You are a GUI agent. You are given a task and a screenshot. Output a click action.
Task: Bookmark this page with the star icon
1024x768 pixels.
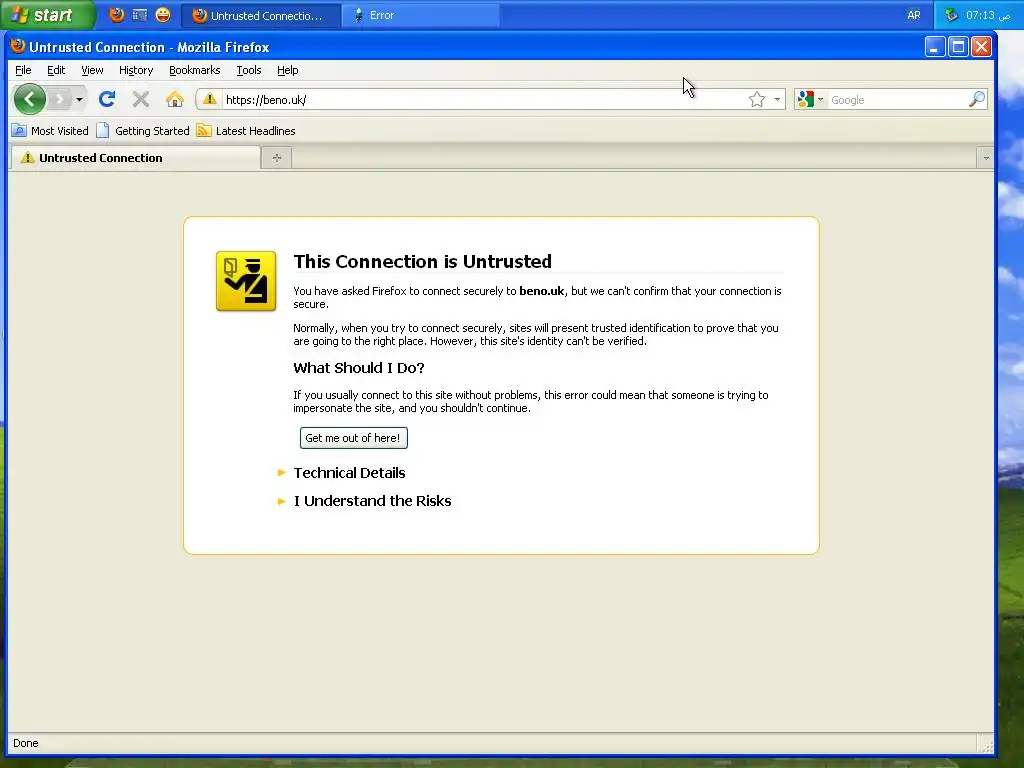pos(757,99)
